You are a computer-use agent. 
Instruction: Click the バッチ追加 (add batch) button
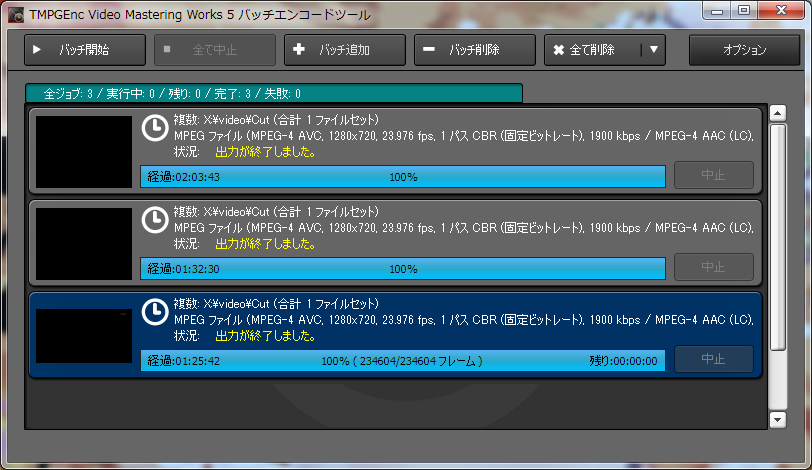pos(345,50)
